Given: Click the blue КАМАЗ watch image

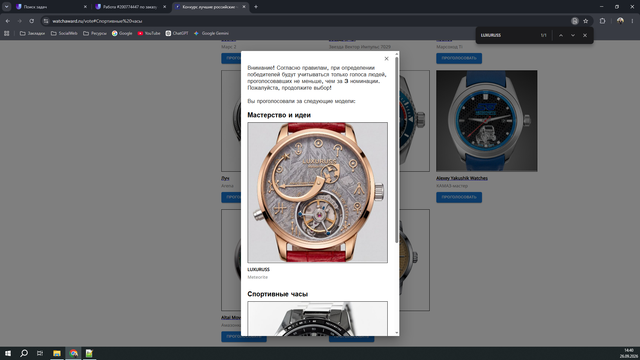Looking at the screenshot, I should click(x=487, y=121).
